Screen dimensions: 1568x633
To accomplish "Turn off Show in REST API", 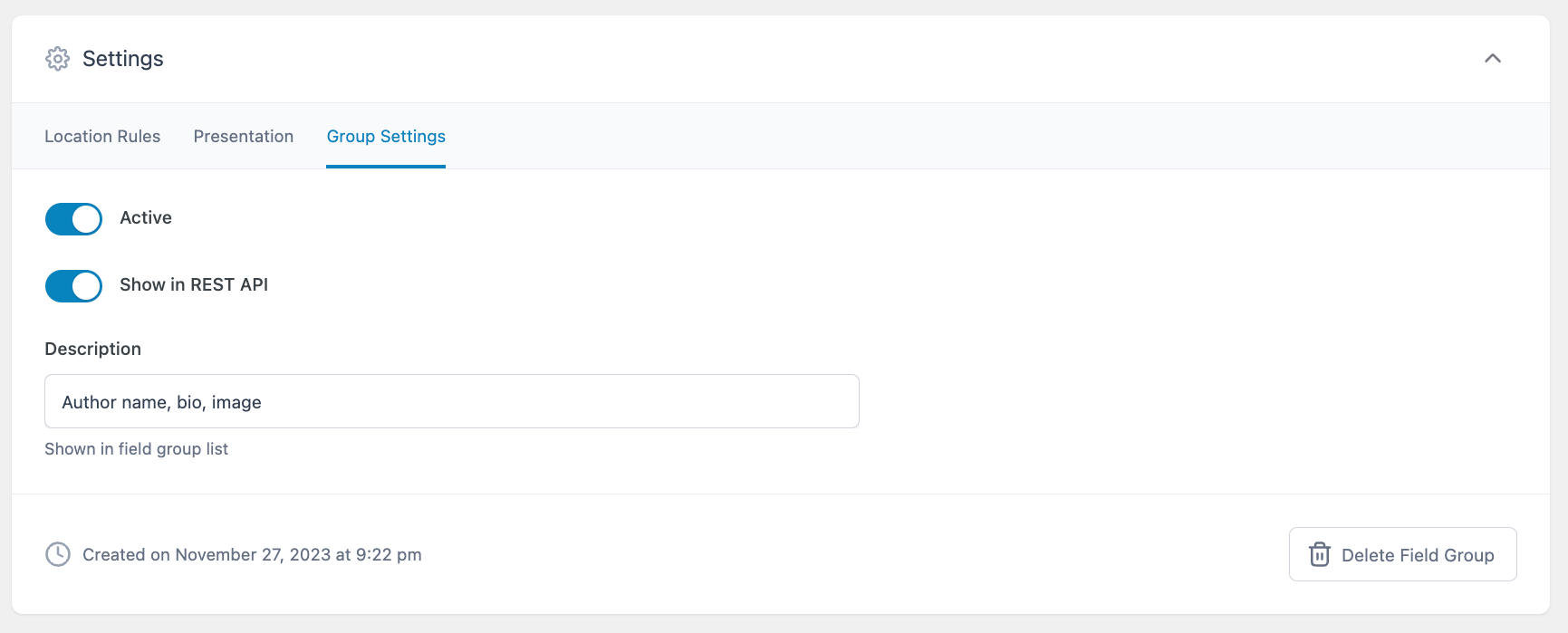I will click(73, 285).
